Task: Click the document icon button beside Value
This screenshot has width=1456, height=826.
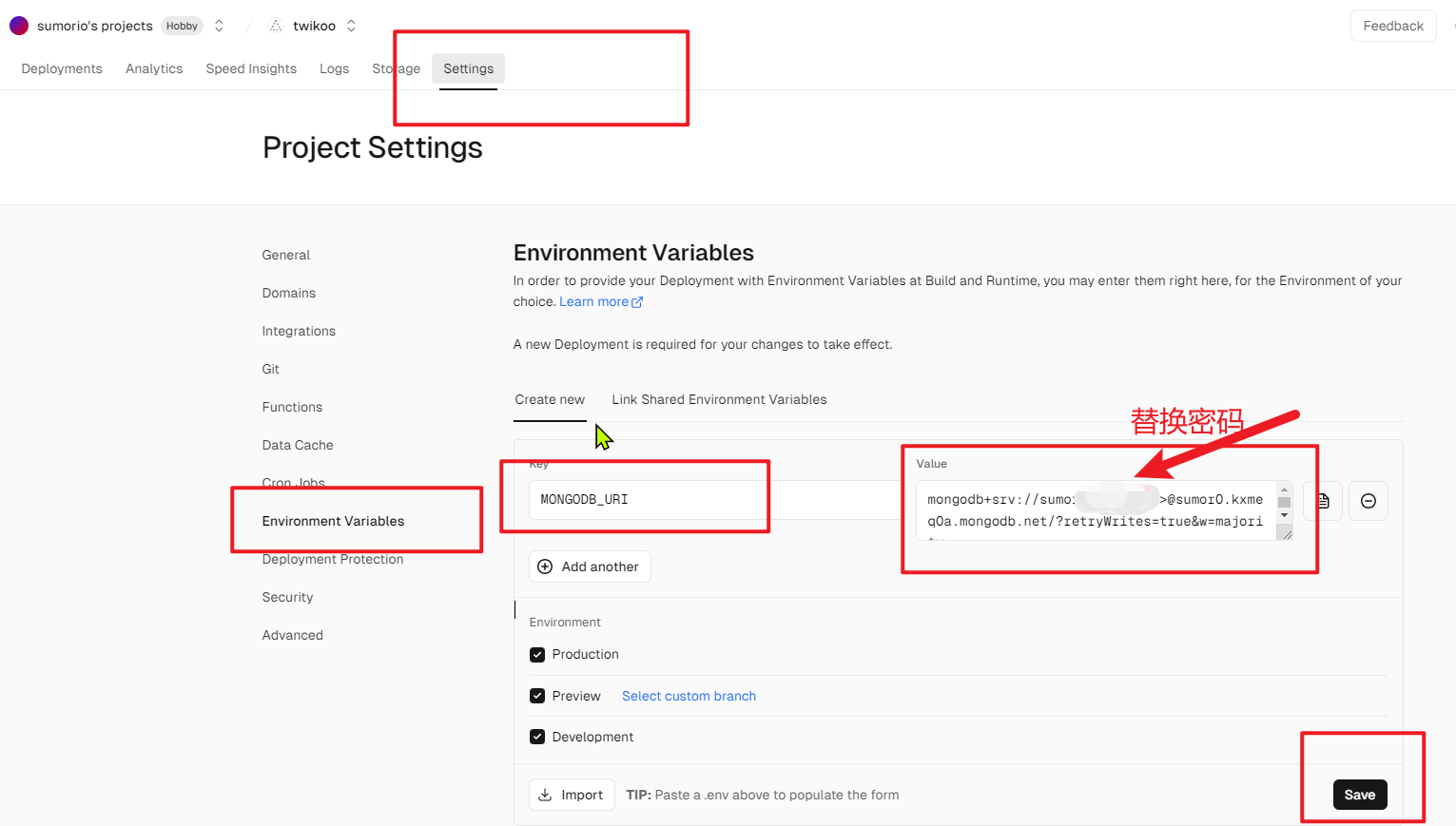Action: pos(1323,501)
